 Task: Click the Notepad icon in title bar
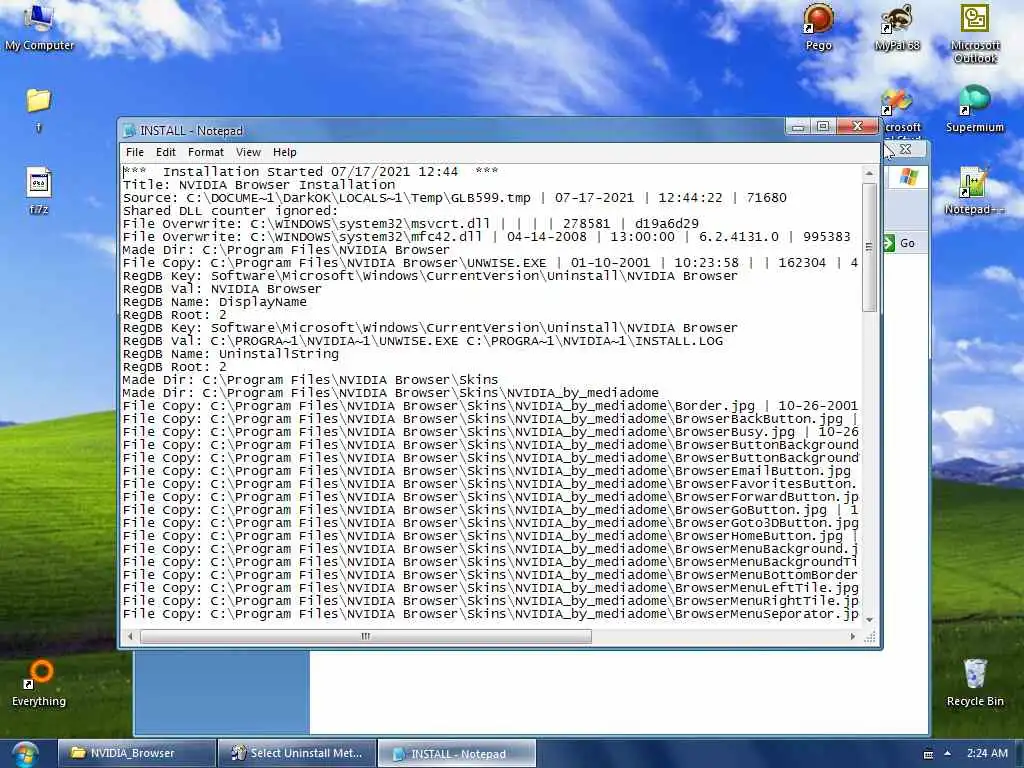tap(129, 131)
